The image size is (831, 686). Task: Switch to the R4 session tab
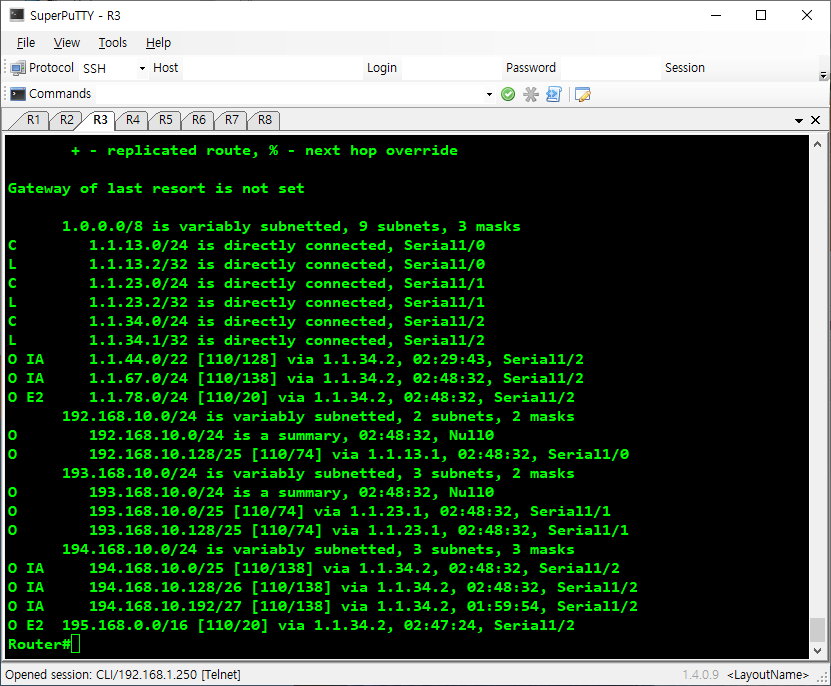[x=132, y=120]
